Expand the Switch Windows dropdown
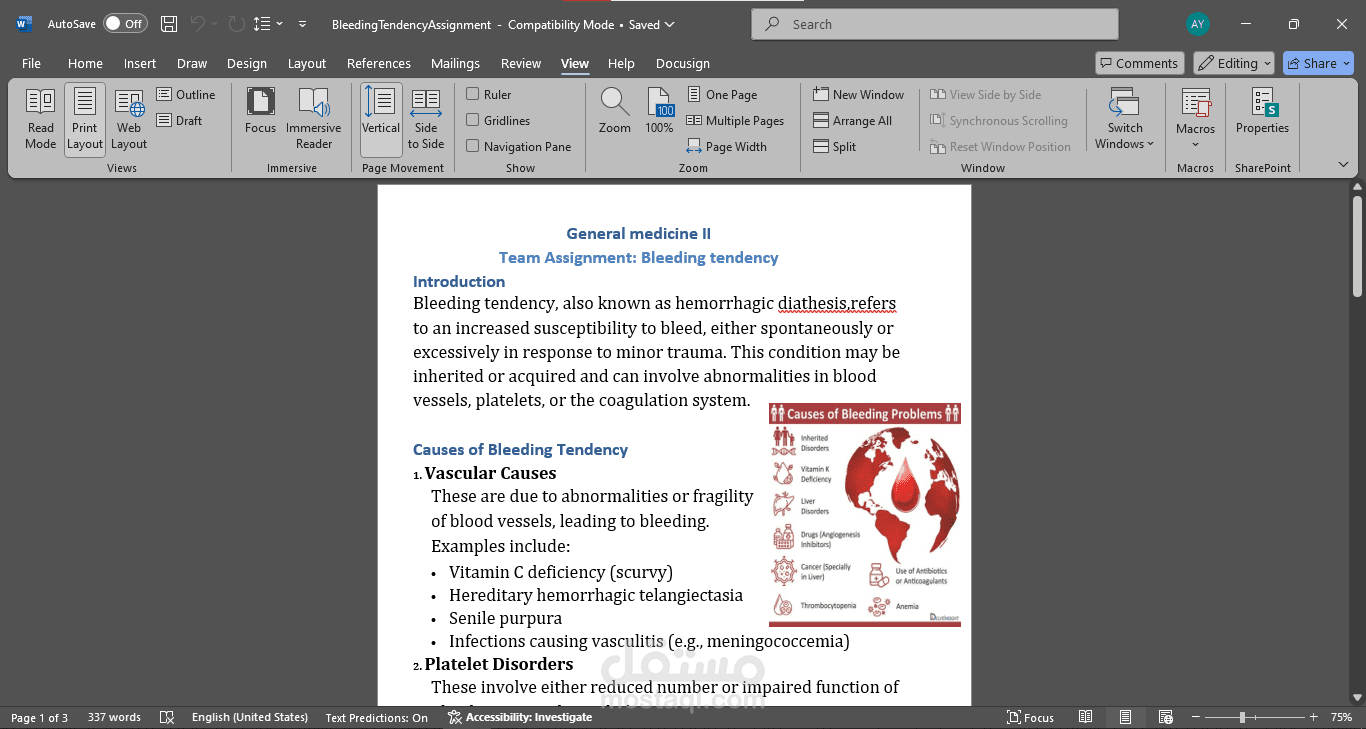The height and width of the screenshot is (729, 1366). pyautogui.click(x=1125, y=119)
